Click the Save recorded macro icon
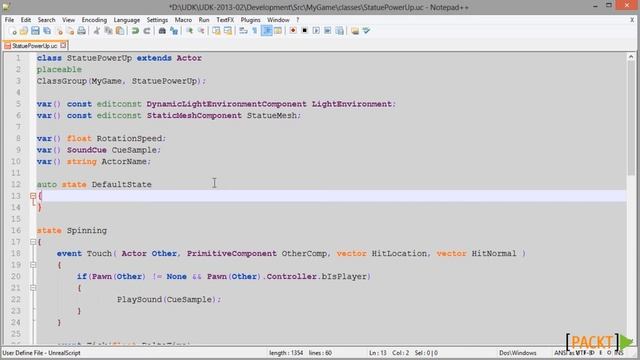640x360 pixels. (339, 31)
